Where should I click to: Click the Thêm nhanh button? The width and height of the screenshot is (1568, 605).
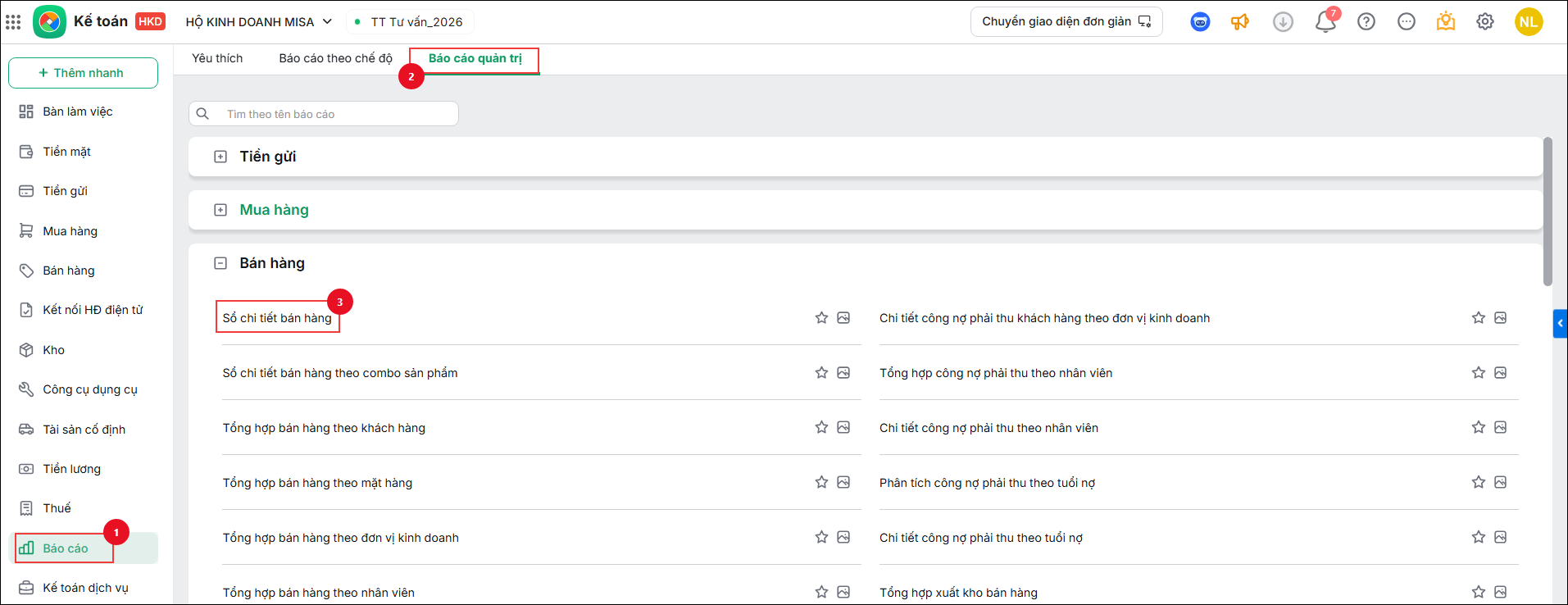(x=83, y=73)
